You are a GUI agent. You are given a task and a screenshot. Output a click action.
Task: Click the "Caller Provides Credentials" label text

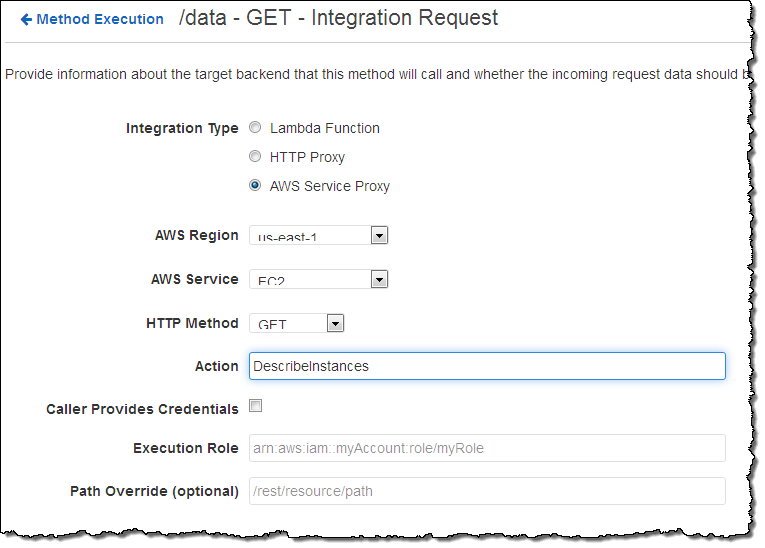pos(142,409)
